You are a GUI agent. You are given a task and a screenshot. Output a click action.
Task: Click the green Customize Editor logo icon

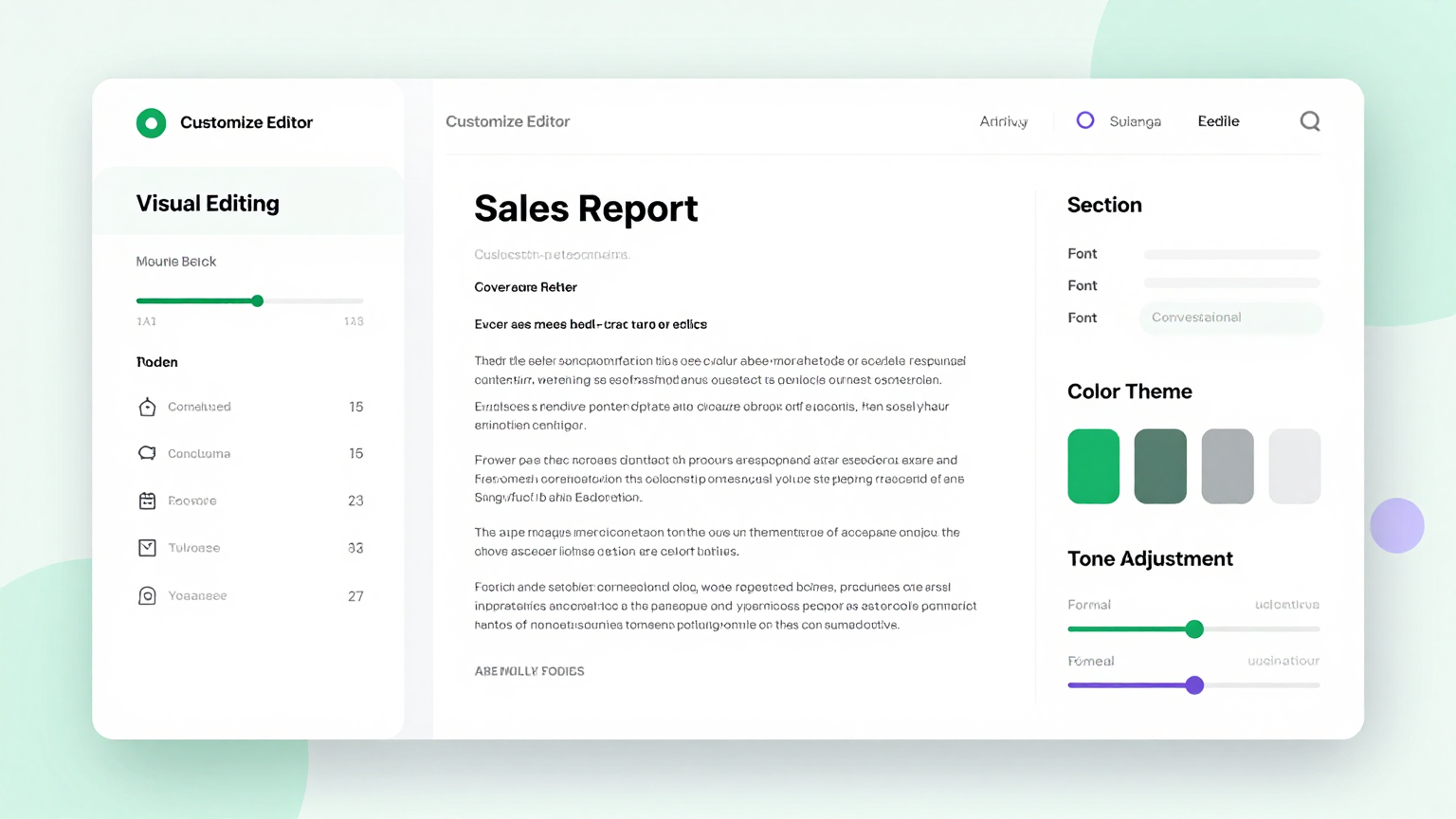[x=151, y=123]
